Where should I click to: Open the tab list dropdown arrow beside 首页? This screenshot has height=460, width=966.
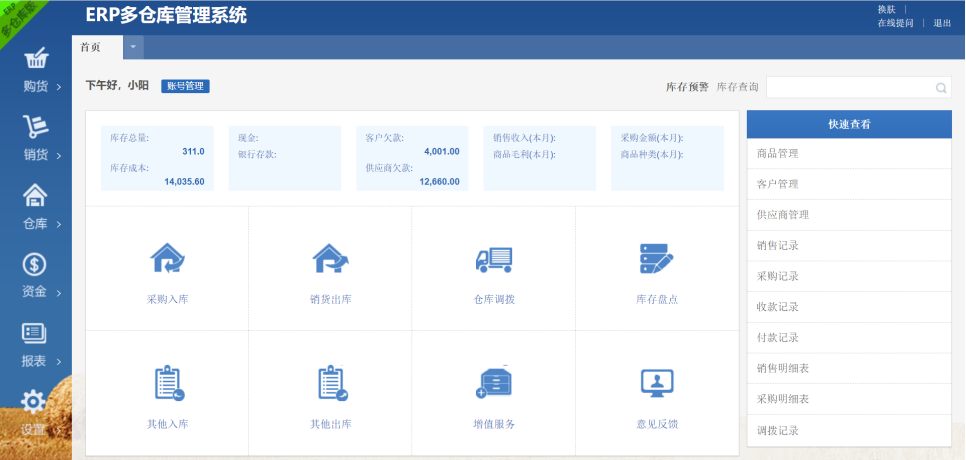pyautogui.click(x=133, y=47)
